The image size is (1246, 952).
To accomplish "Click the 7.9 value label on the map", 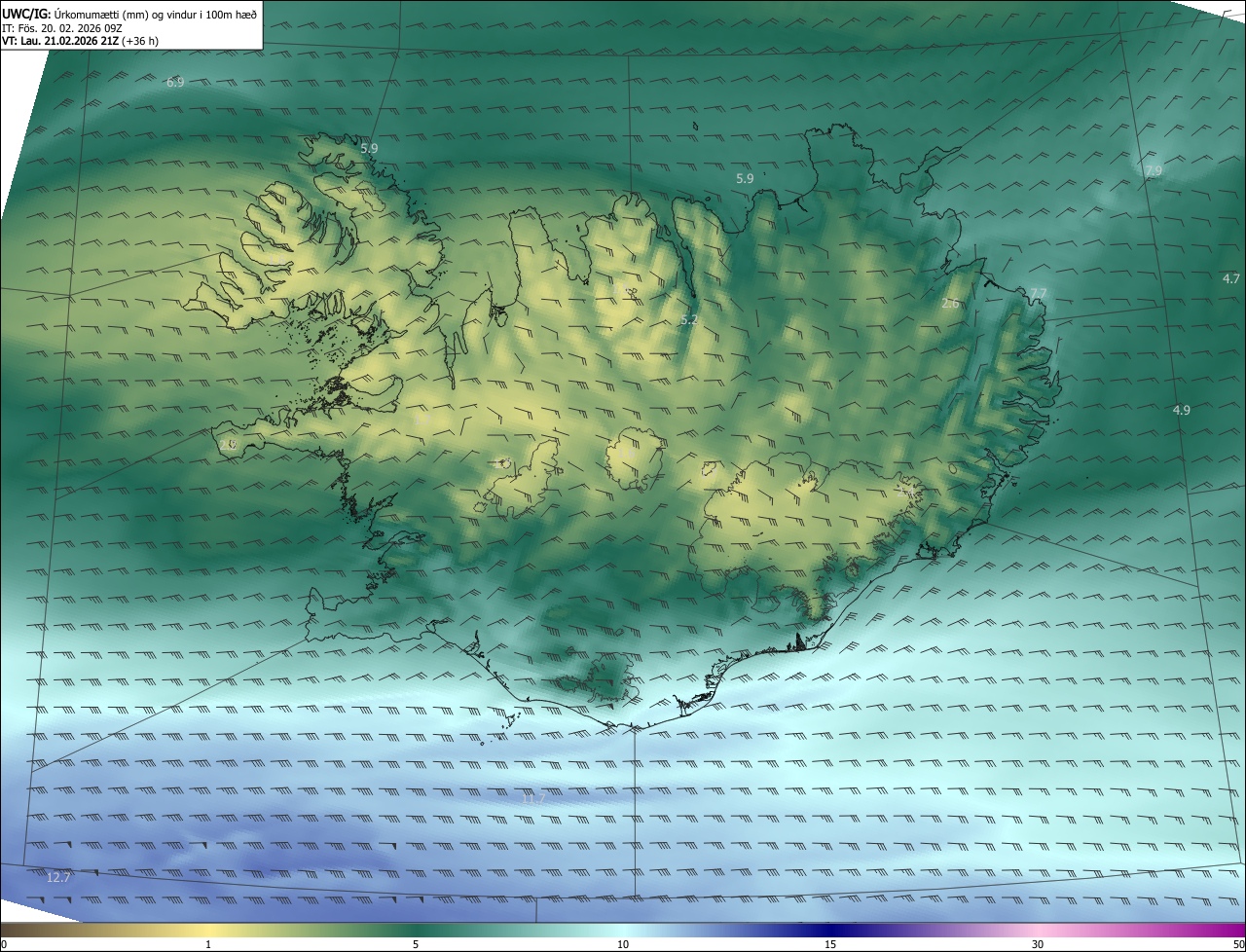I will pos(1153,170).
